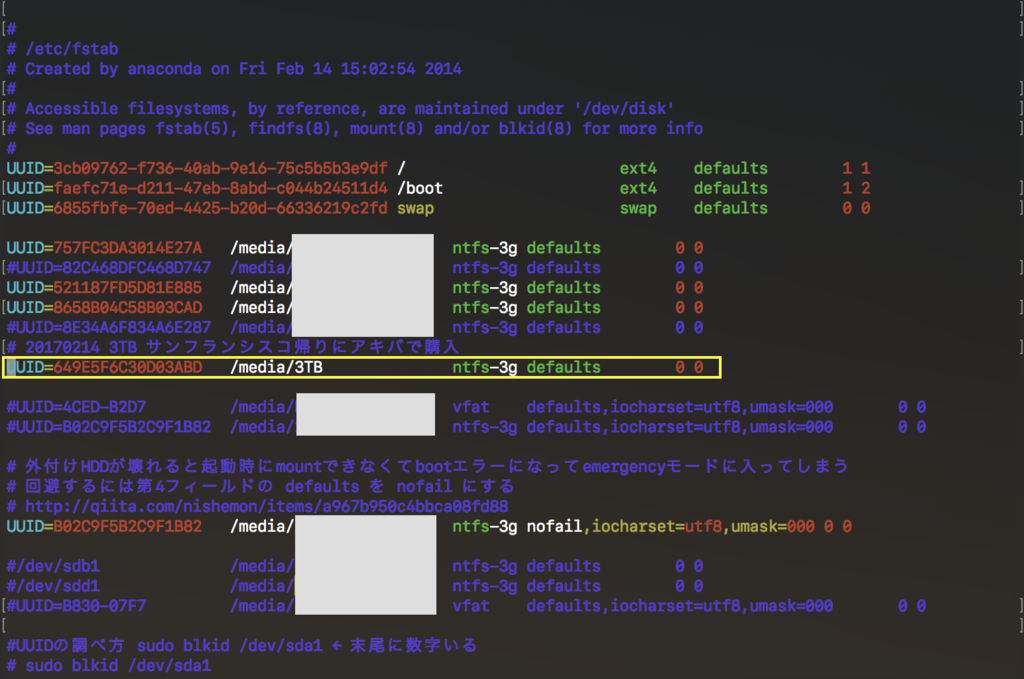Viewport: 1024px width, 679px height.
Task: Click the 'emergency' Japanese comment about external HDD
Action: click(x=427, y=466)
